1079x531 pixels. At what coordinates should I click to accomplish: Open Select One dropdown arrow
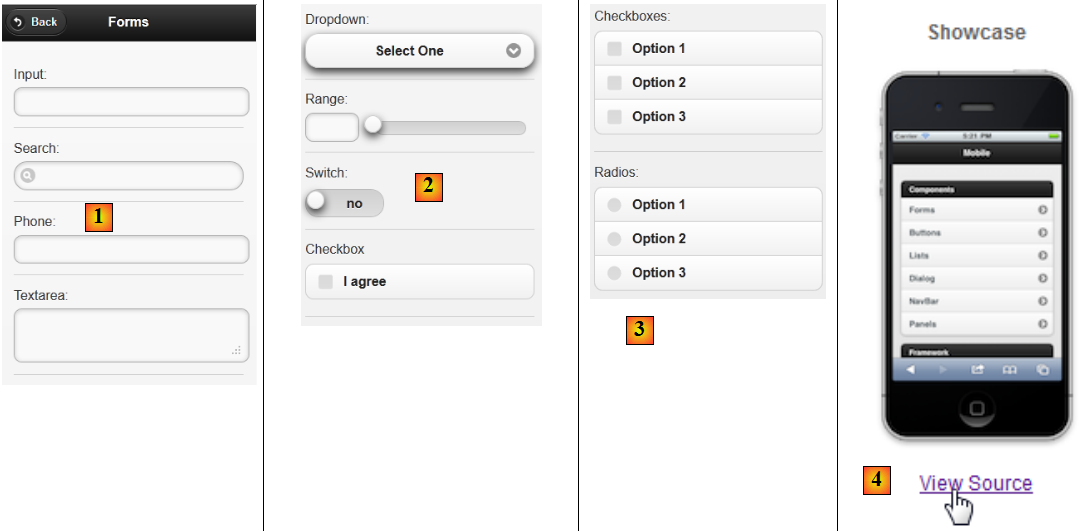514,50
